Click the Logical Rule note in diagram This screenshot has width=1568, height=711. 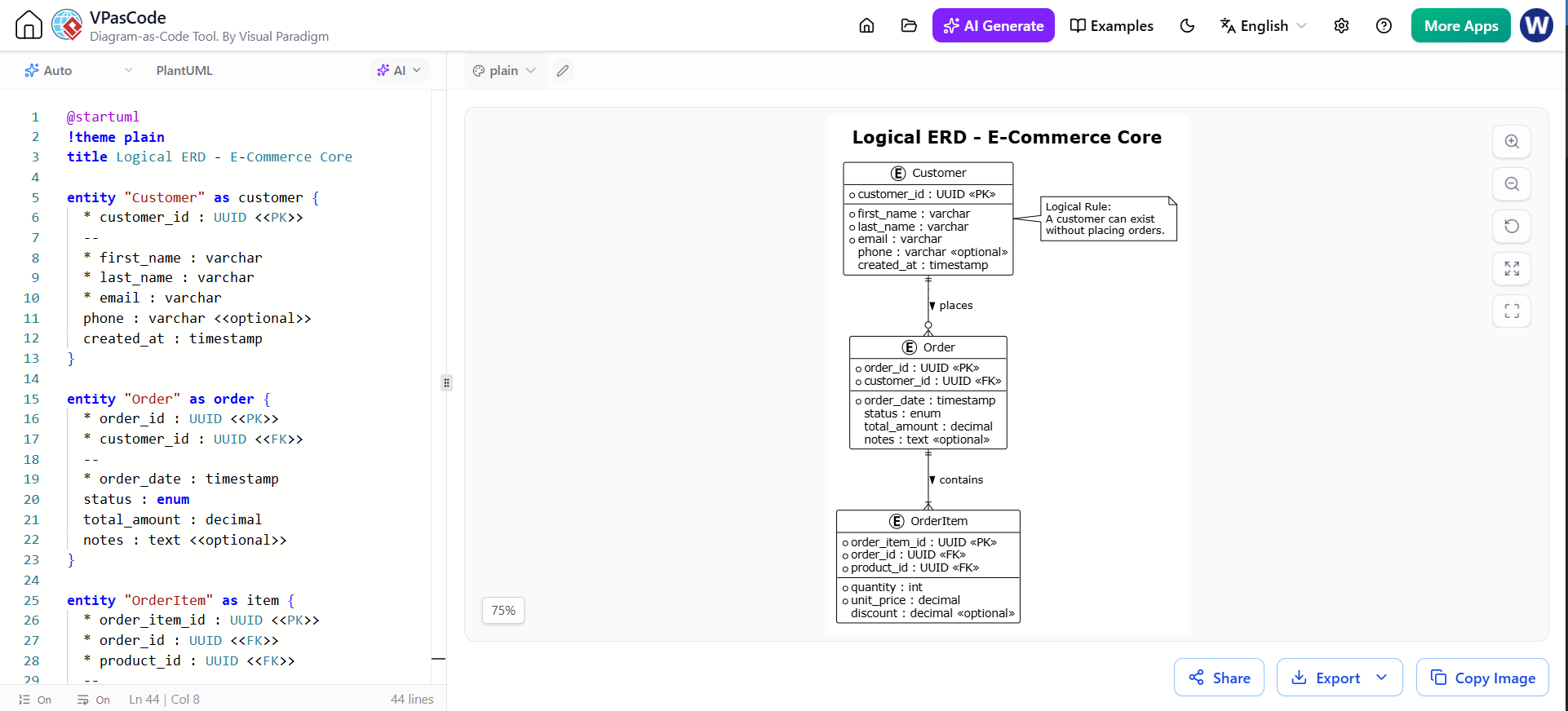(1109, 219)
